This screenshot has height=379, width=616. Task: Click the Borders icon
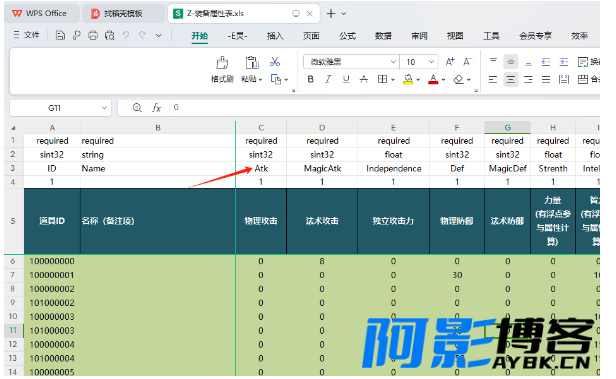coord(382,79)
